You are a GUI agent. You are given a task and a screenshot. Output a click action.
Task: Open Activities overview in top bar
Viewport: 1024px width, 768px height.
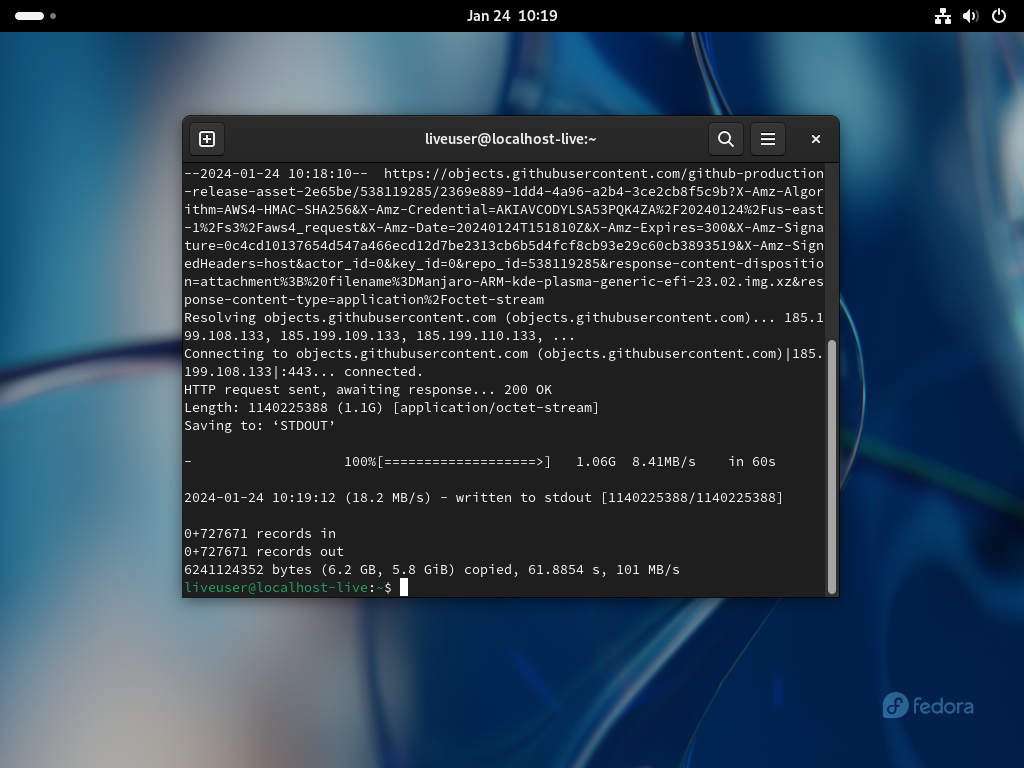pos(35,16)
